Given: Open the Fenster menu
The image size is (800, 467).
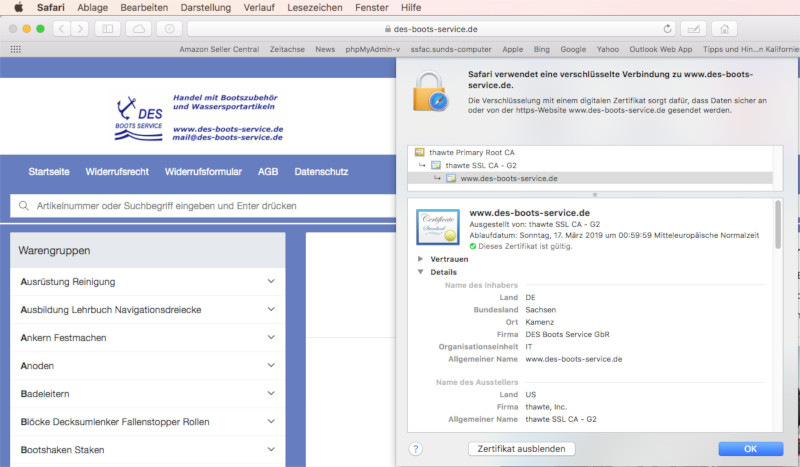Looking at the screenshot, I should (372, 7).
